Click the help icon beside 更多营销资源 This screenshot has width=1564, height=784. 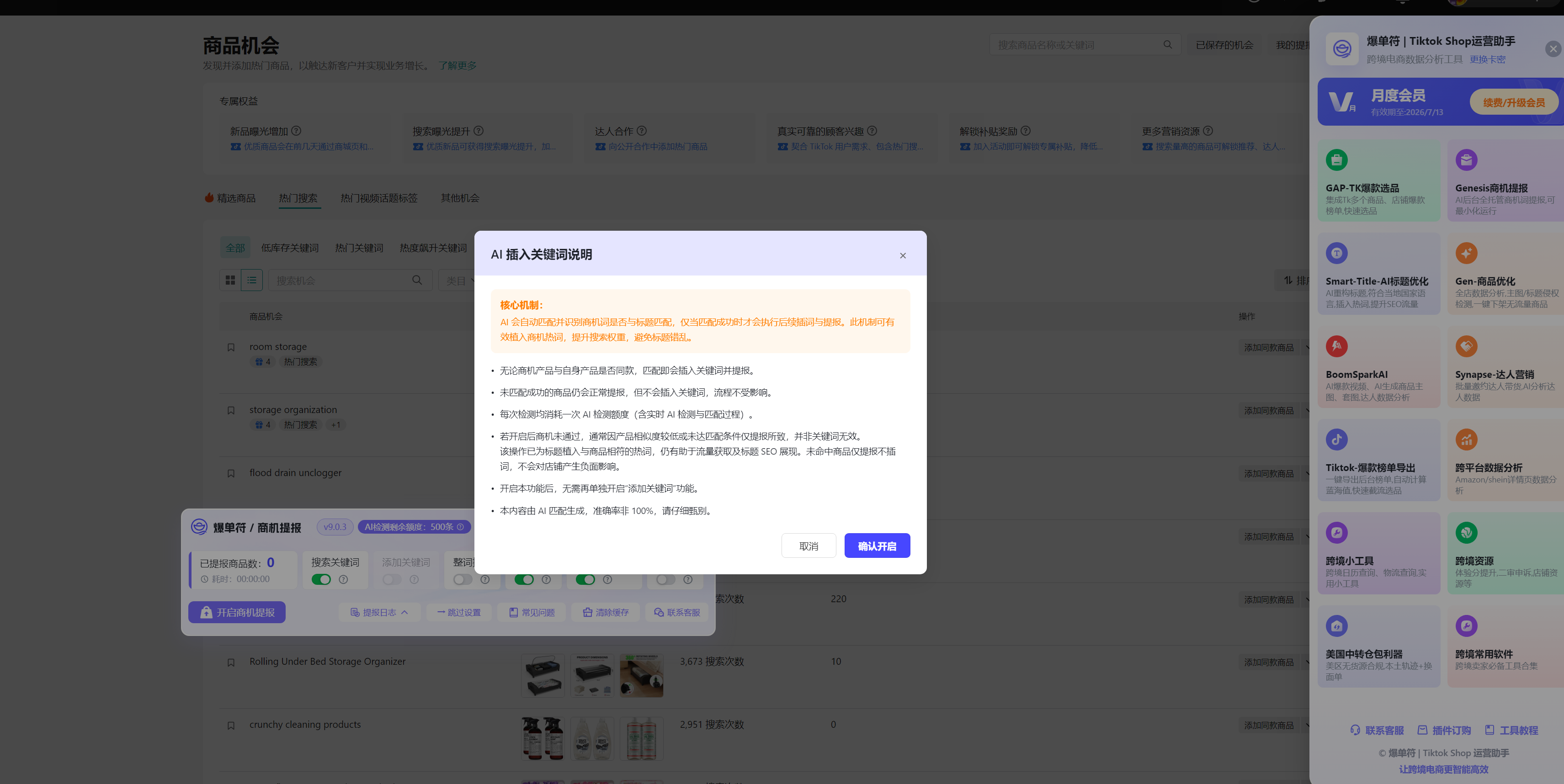point(1208,131)
